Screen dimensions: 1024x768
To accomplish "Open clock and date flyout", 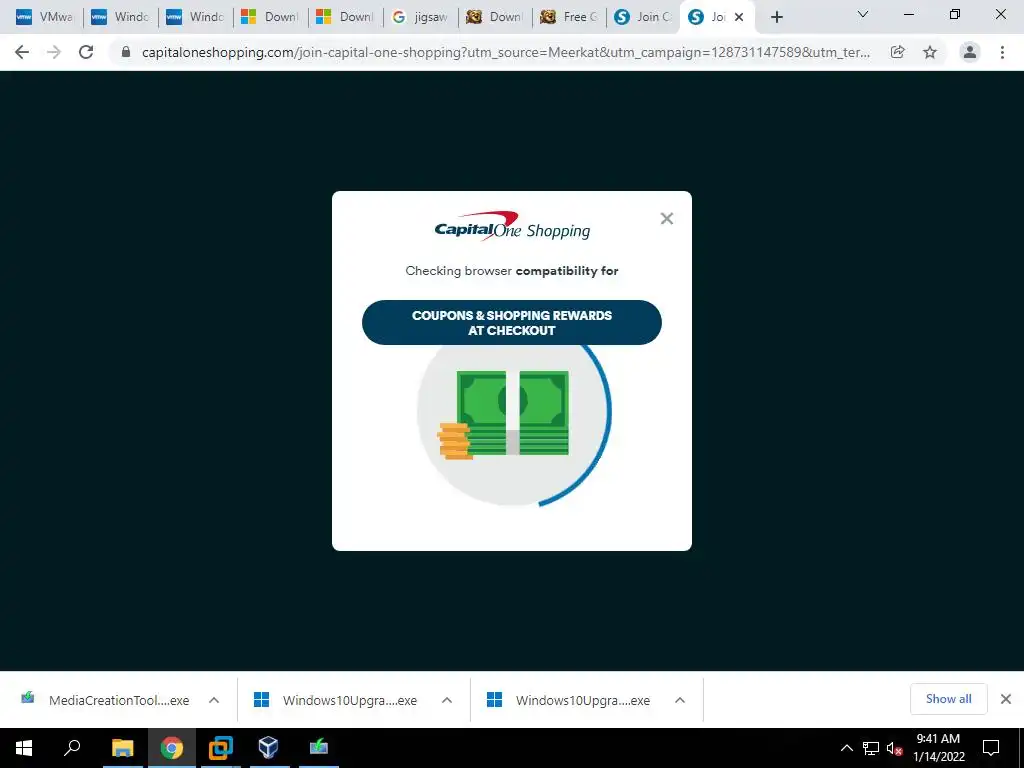I will (938, 748).
